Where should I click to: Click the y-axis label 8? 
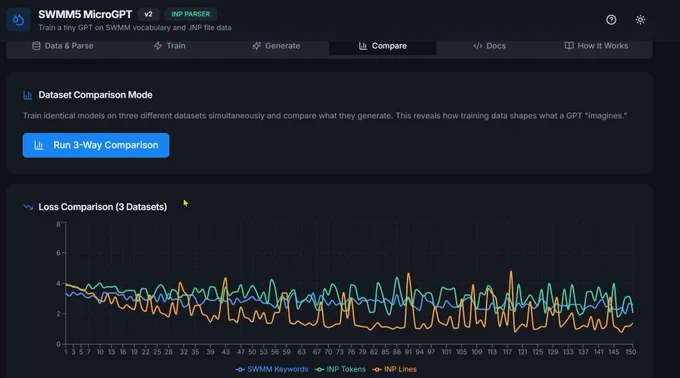coord(59,224)
